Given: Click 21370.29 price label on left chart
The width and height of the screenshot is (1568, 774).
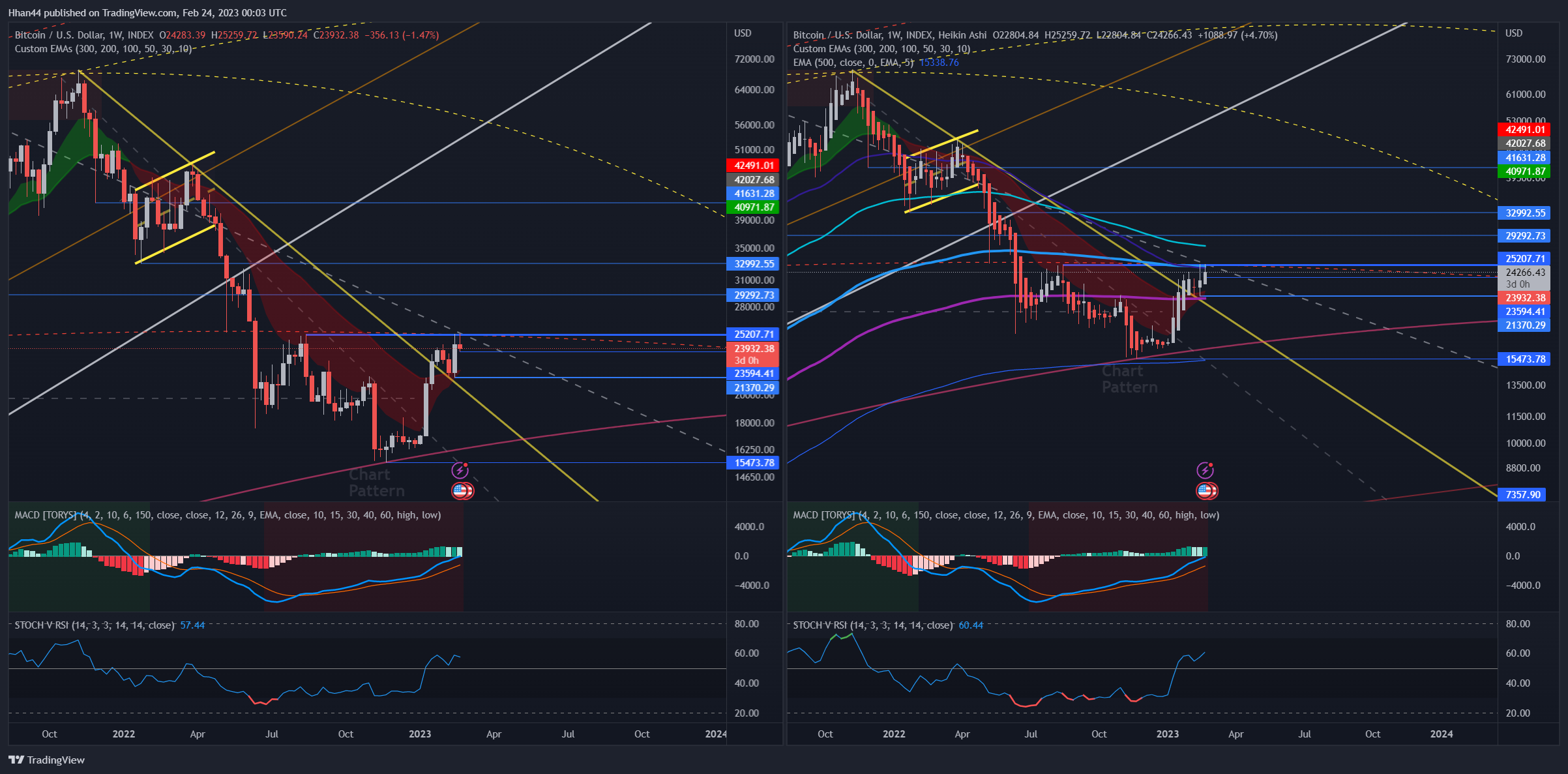Looking at the screenshot, I should point(752,388).
